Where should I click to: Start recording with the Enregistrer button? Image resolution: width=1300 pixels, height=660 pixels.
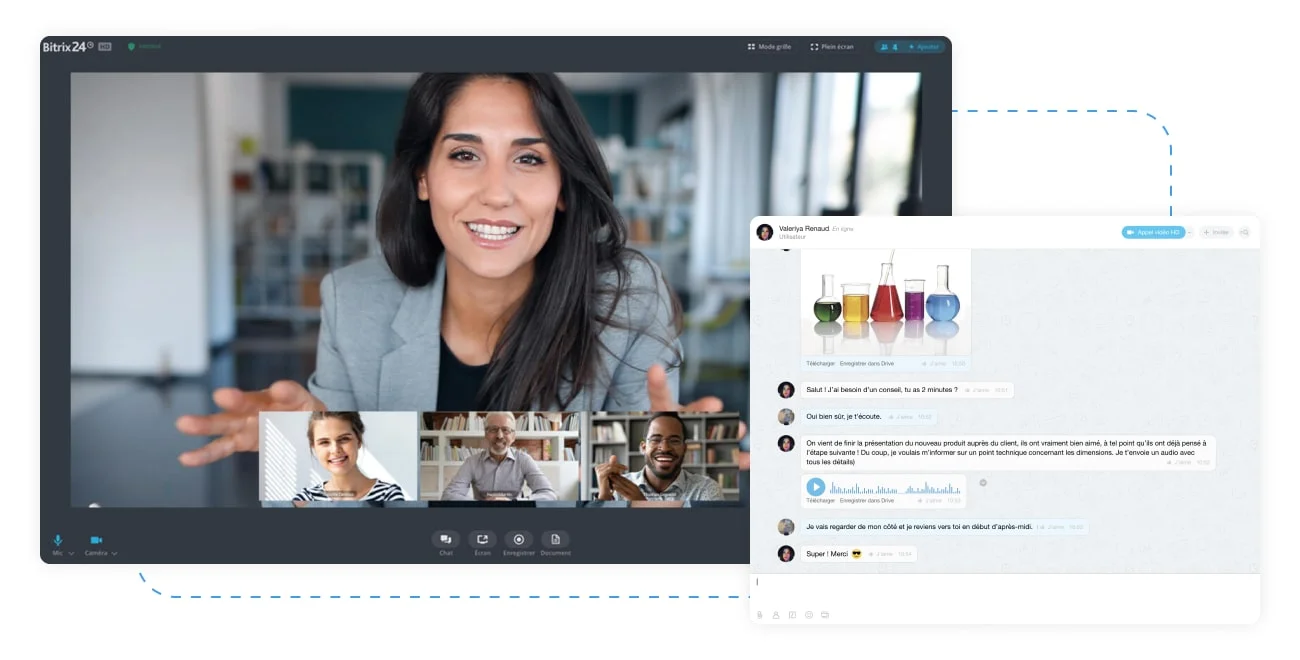coord(519,543)
